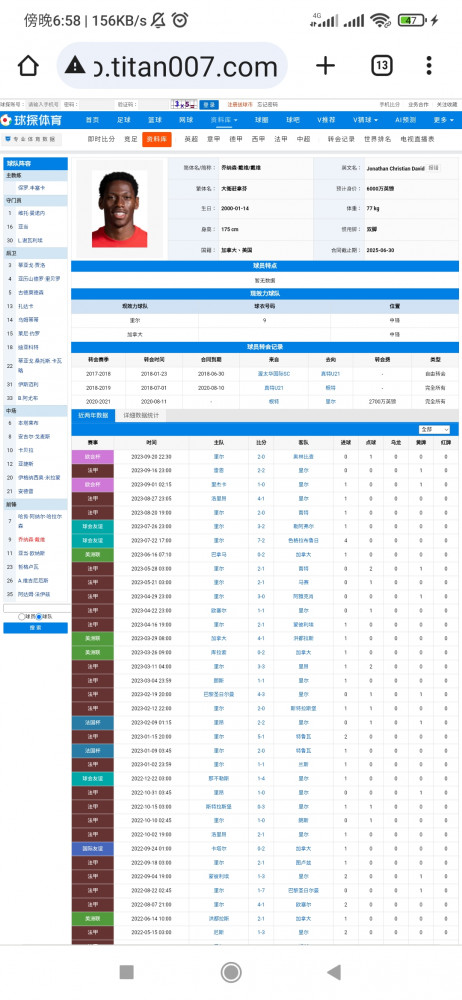Open a new tab with plus icon
Image resolution: width=462 pixels, height=1000 pixels.
tap(325, 66)
